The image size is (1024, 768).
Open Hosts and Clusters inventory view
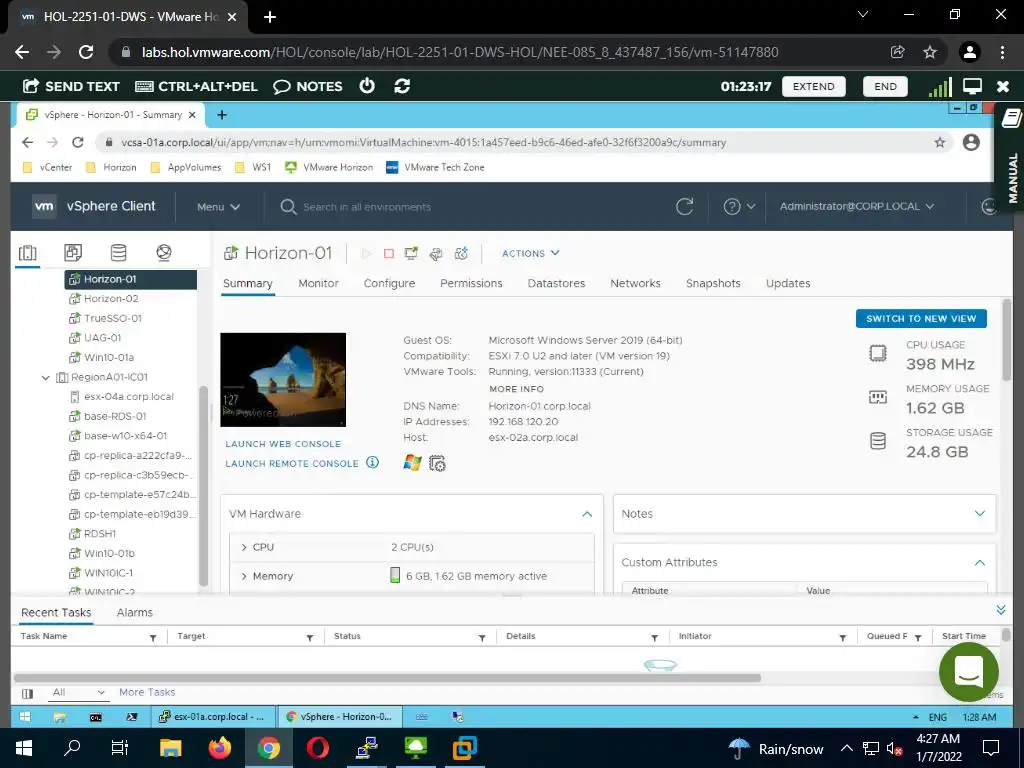coord(27,253)
